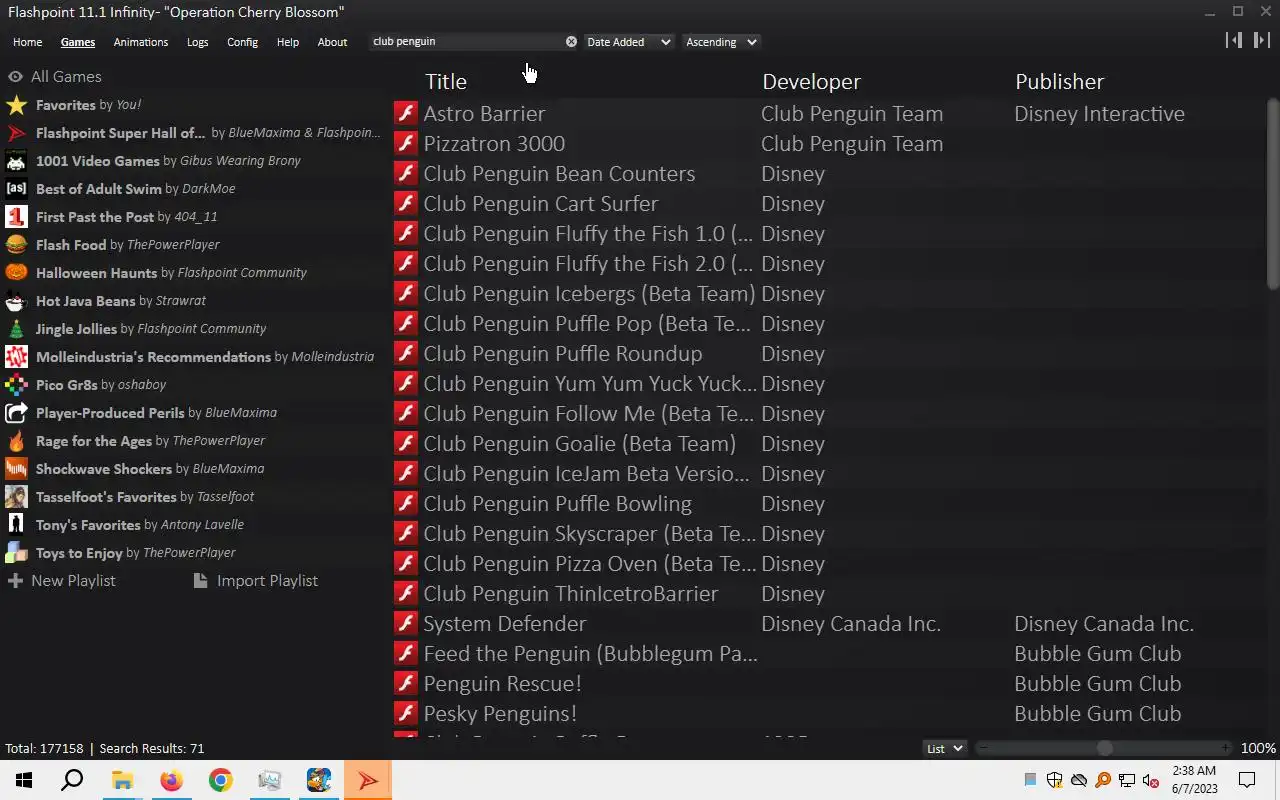Open Molleindustria's Recommendations playlist icon

[16, 357]
